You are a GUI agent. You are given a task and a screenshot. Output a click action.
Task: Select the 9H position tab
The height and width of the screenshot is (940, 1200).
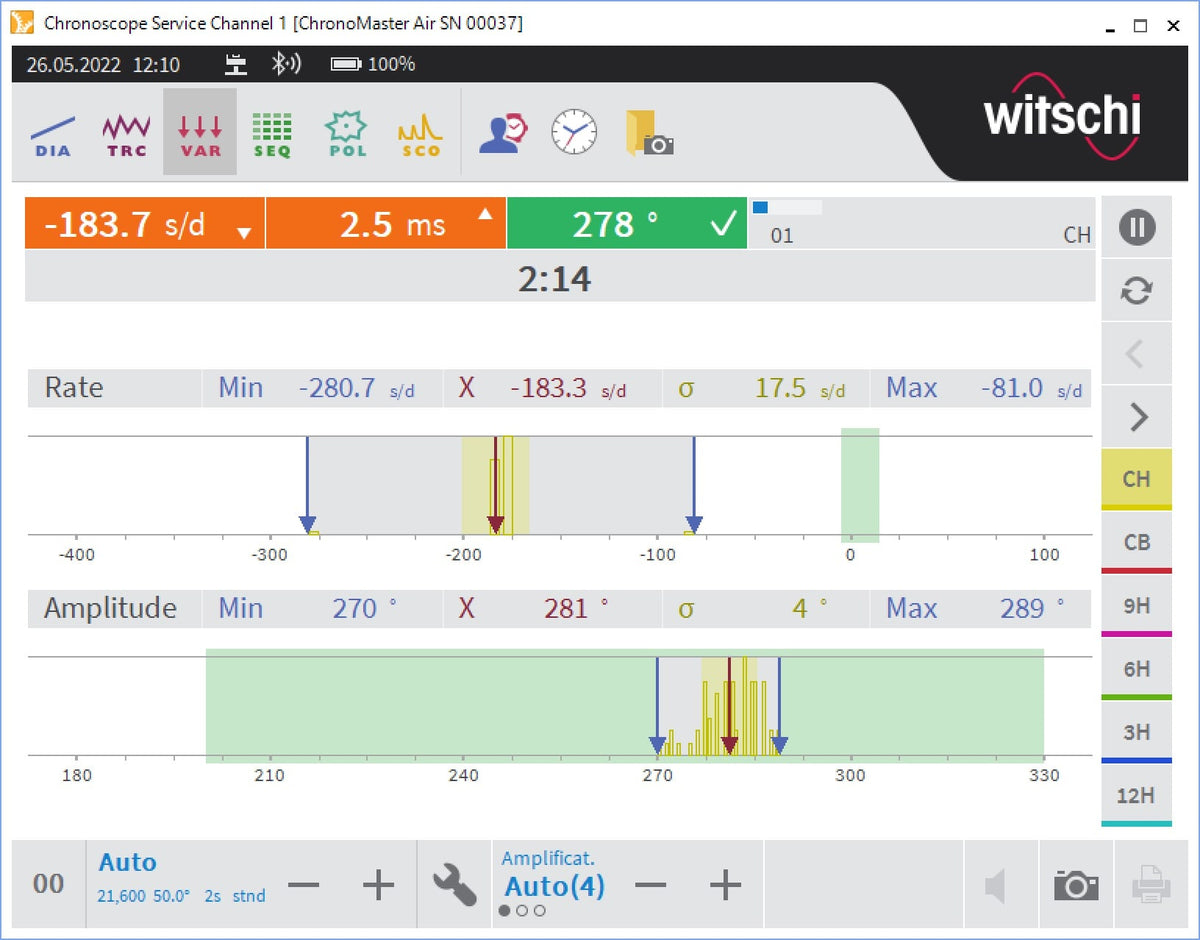click(1136, 605)
